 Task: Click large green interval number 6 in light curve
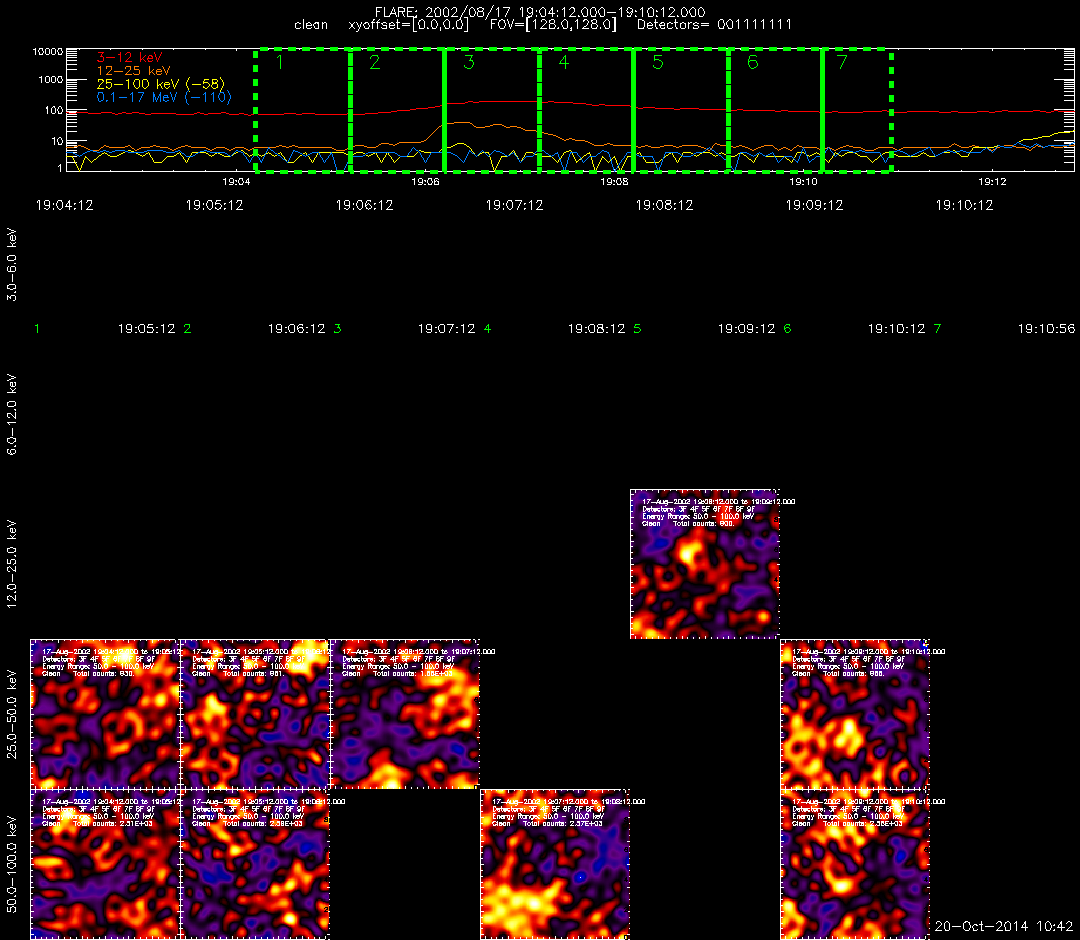pos(753,62)
